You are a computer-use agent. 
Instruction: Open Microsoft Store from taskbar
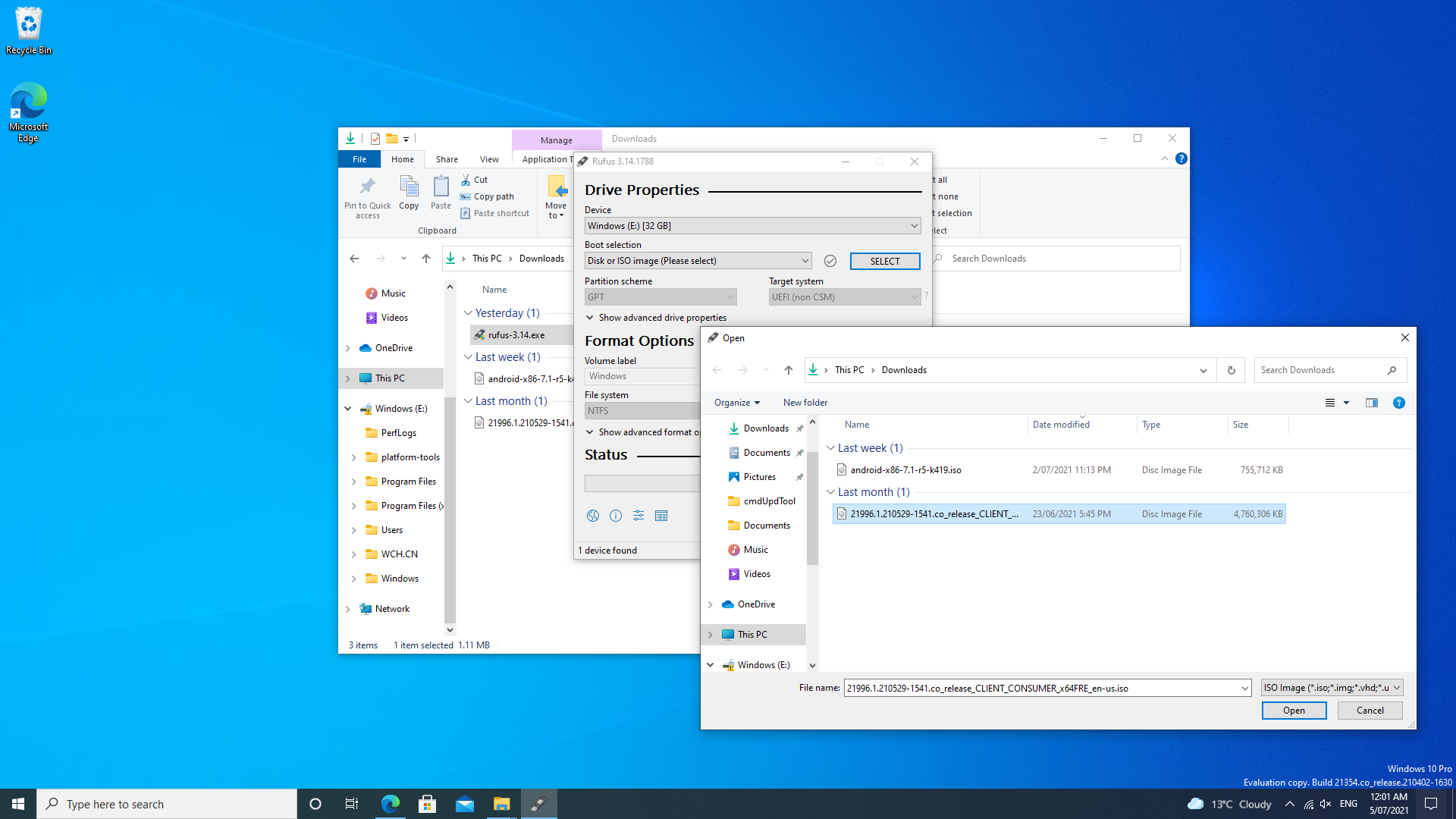428,804
